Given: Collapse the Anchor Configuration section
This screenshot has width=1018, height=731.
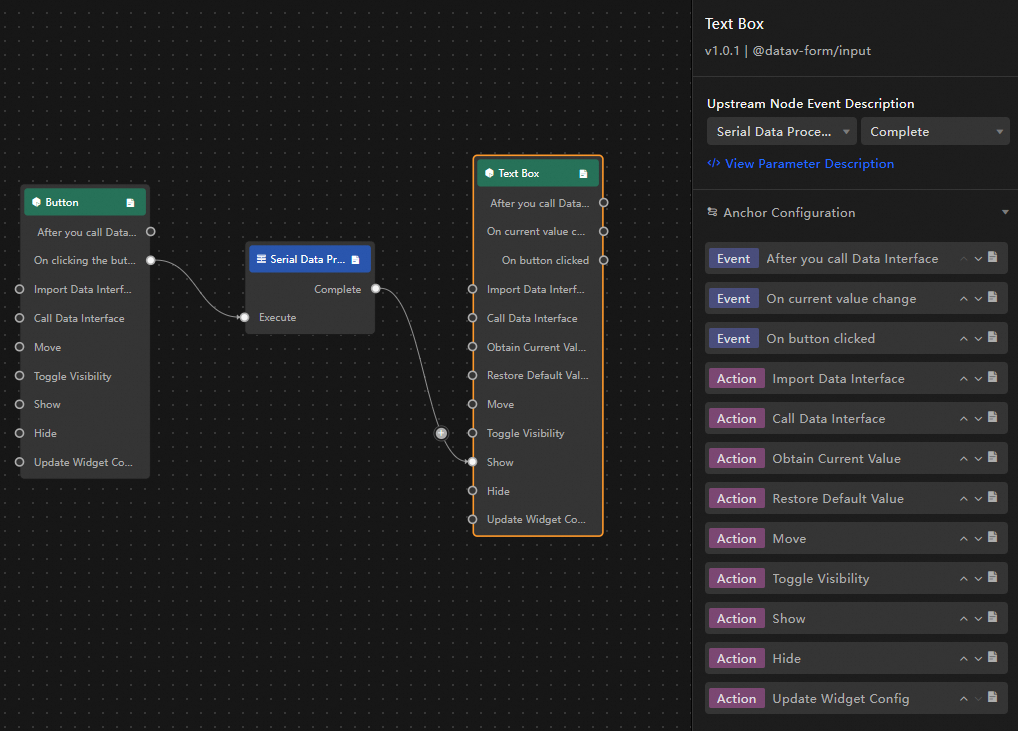Looking at the screenshot, I should (x=1005, y=212).
